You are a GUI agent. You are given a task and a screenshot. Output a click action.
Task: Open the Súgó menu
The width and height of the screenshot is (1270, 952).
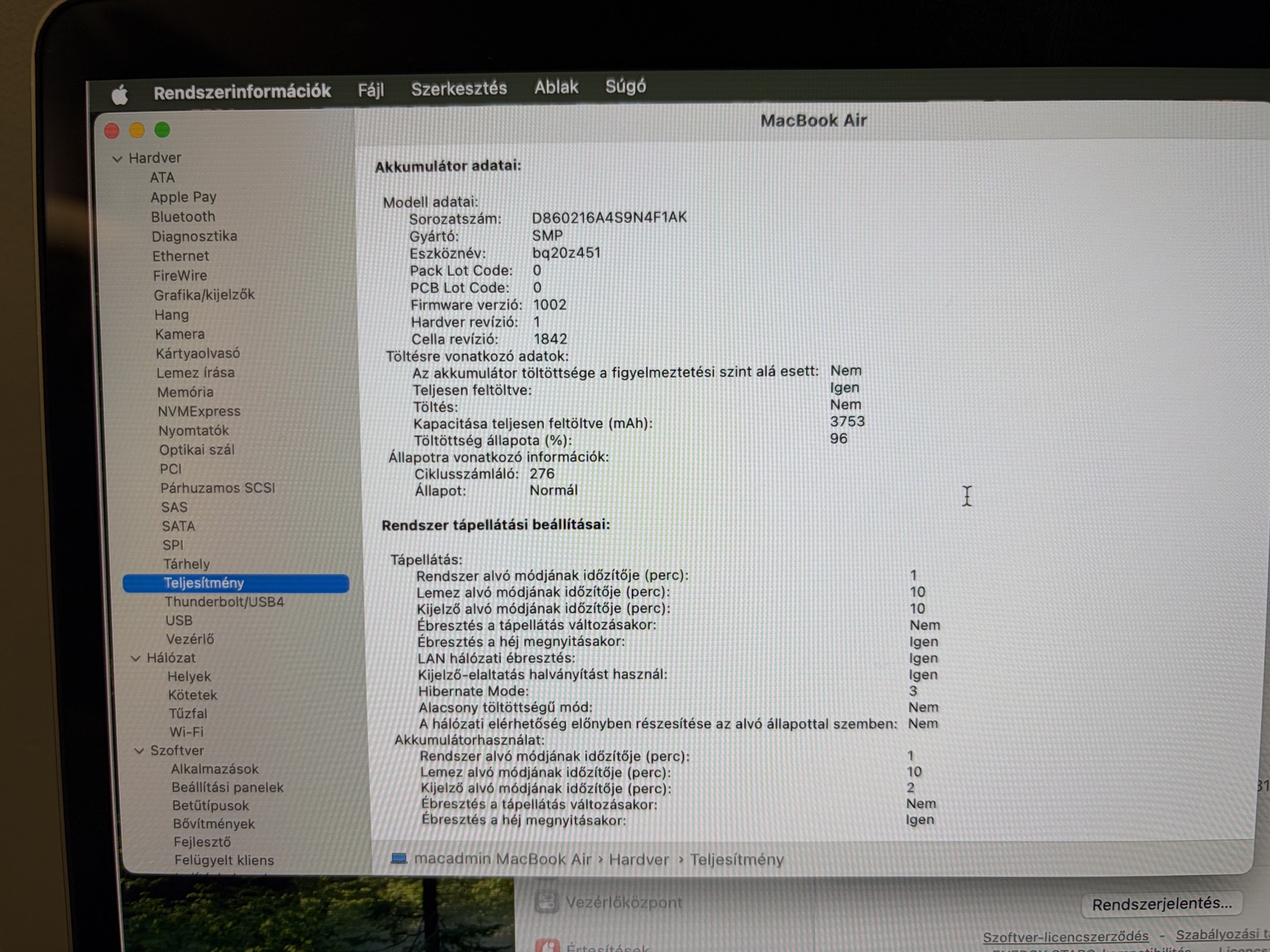(x=626, y=87)
